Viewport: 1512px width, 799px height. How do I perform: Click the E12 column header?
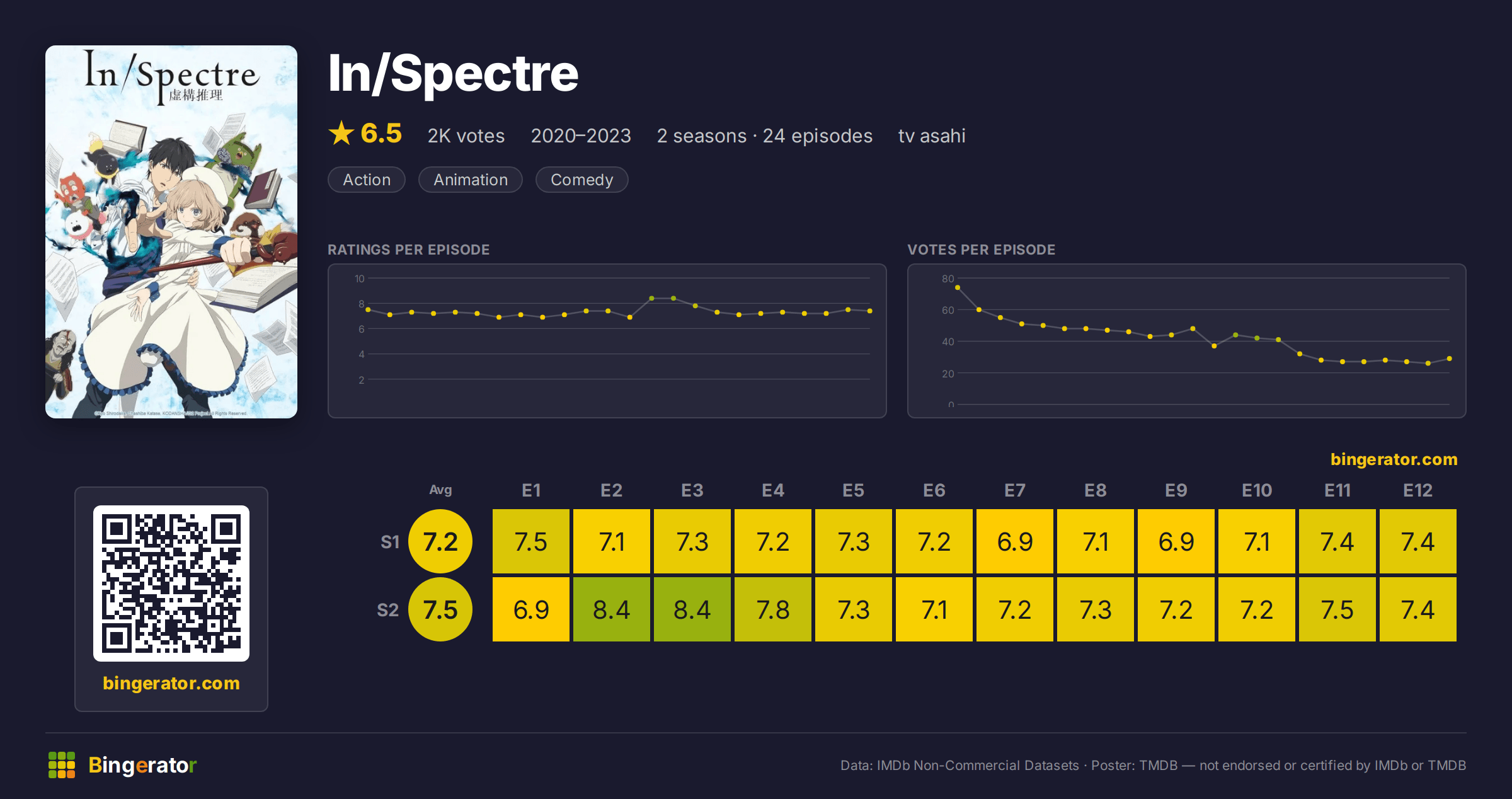[1417, 490]
